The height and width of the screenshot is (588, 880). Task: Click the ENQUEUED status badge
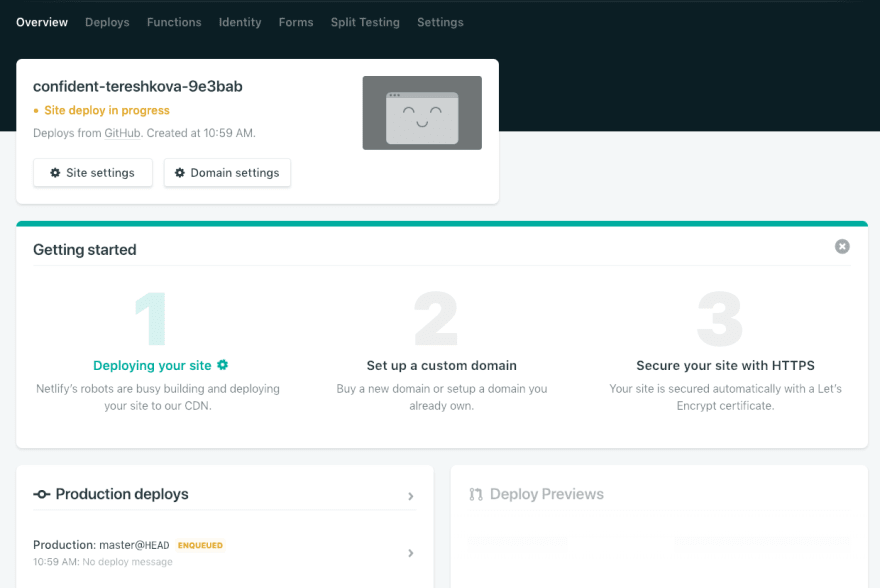coord(200,545)
